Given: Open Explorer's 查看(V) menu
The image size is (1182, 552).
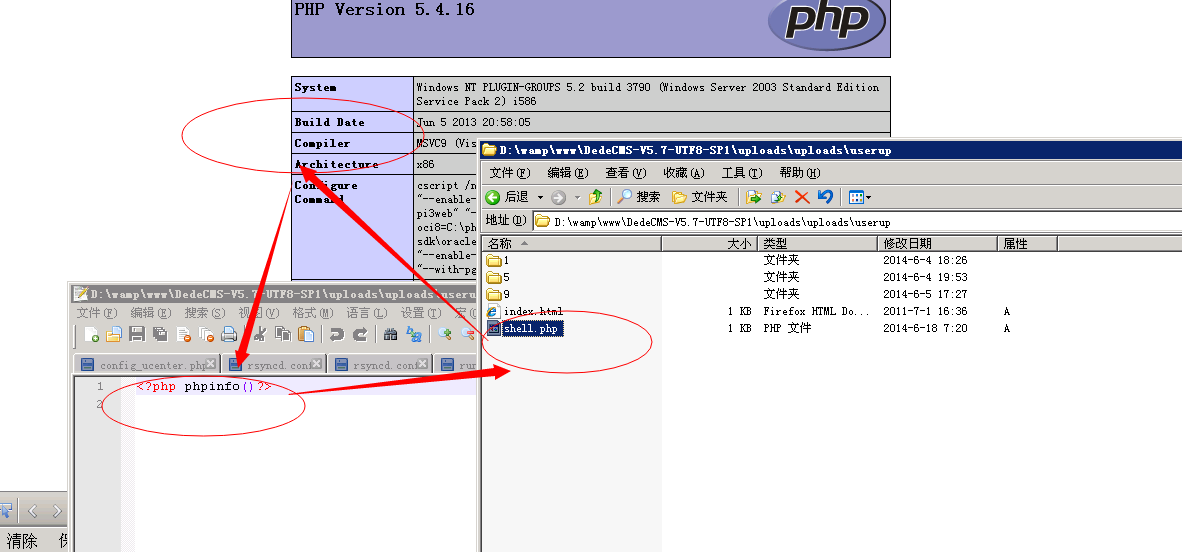Looking at the screenshot, I should pyautogui.click(x=626, y=173).
